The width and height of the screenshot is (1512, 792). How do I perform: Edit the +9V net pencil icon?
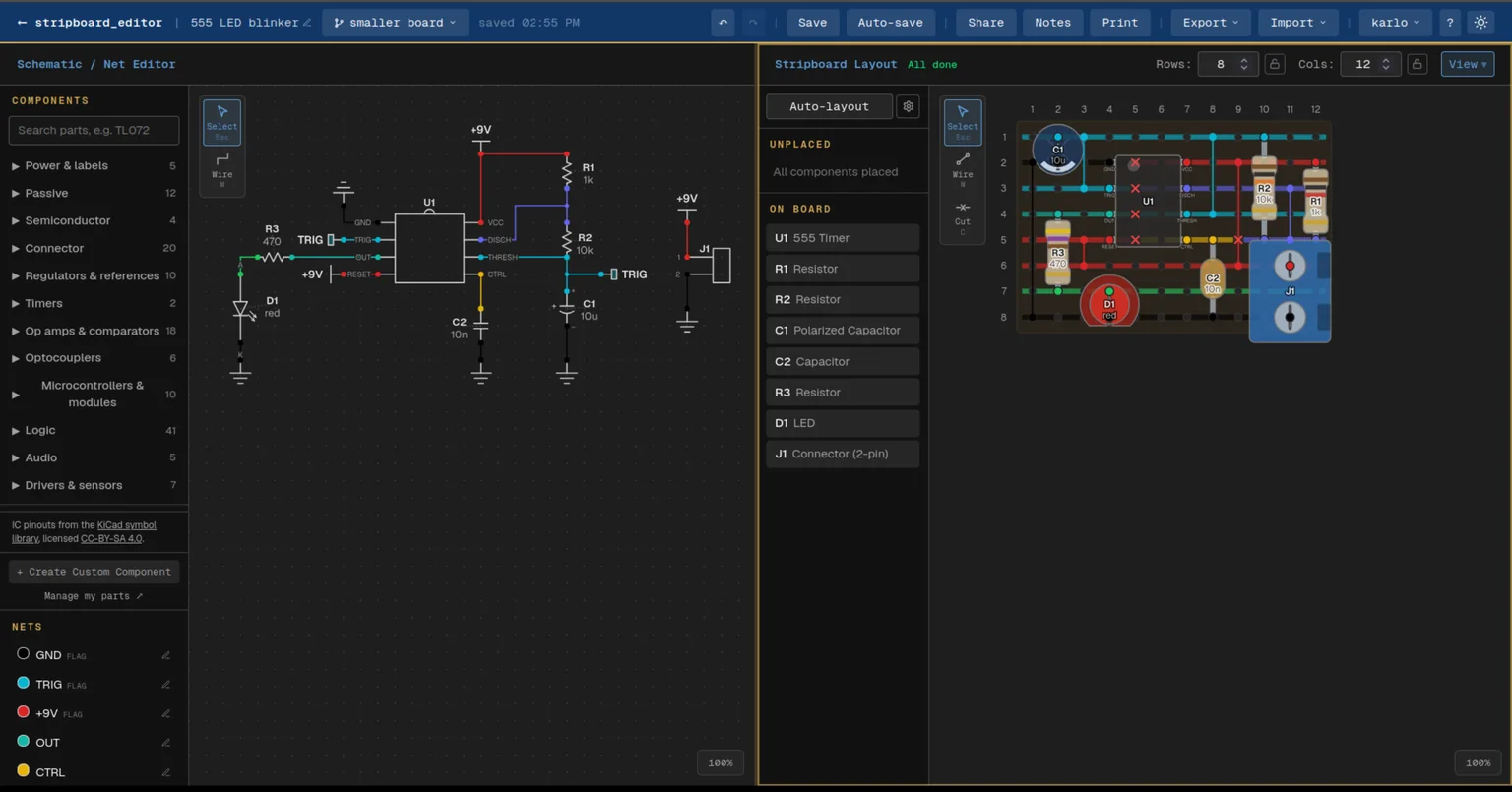coord(165,713)
